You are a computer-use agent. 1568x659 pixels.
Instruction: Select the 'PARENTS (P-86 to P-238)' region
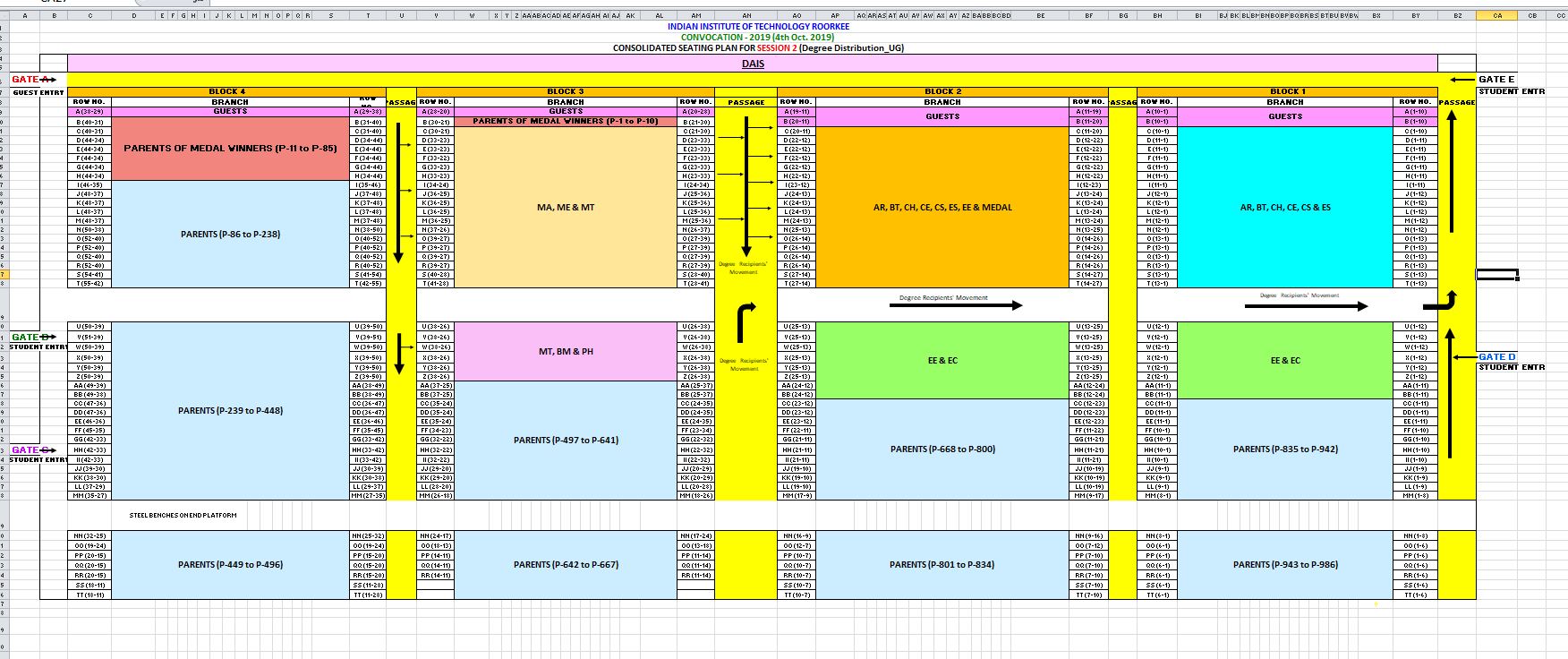pos(230,234)
